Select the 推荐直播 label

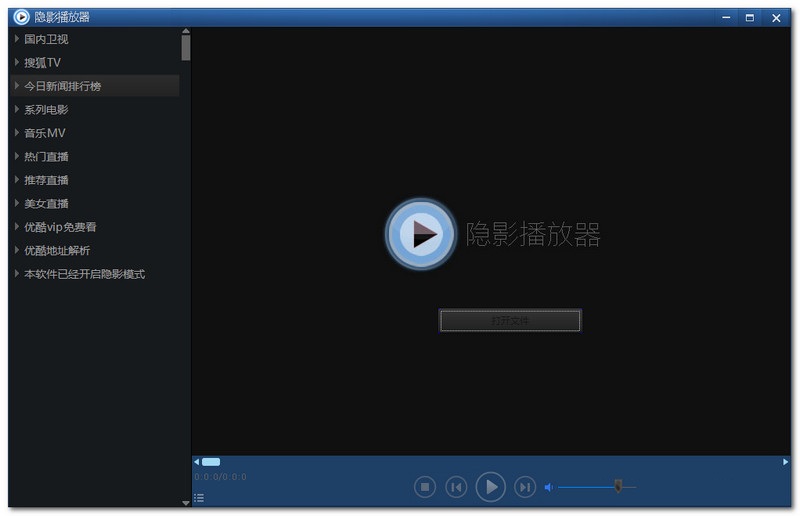coord(46,180)
